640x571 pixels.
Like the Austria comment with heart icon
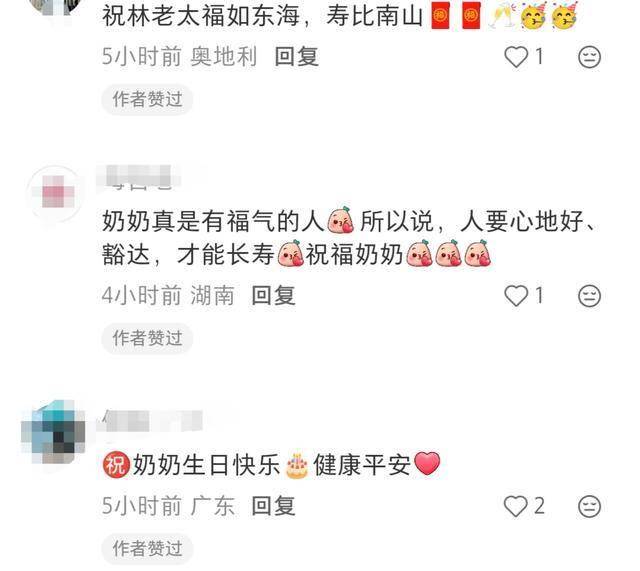[x=516, y=57]
